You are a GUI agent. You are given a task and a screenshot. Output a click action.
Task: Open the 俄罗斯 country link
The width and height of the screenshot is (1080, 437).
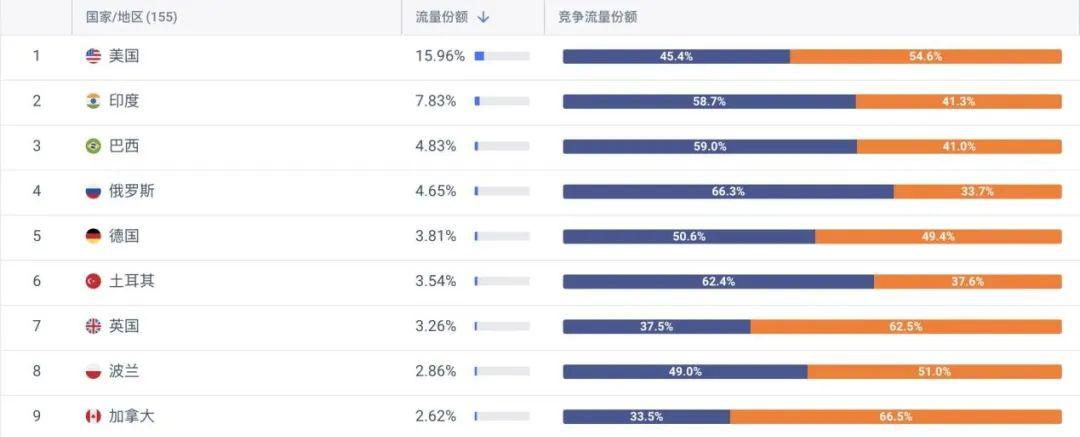click(132, 192)
